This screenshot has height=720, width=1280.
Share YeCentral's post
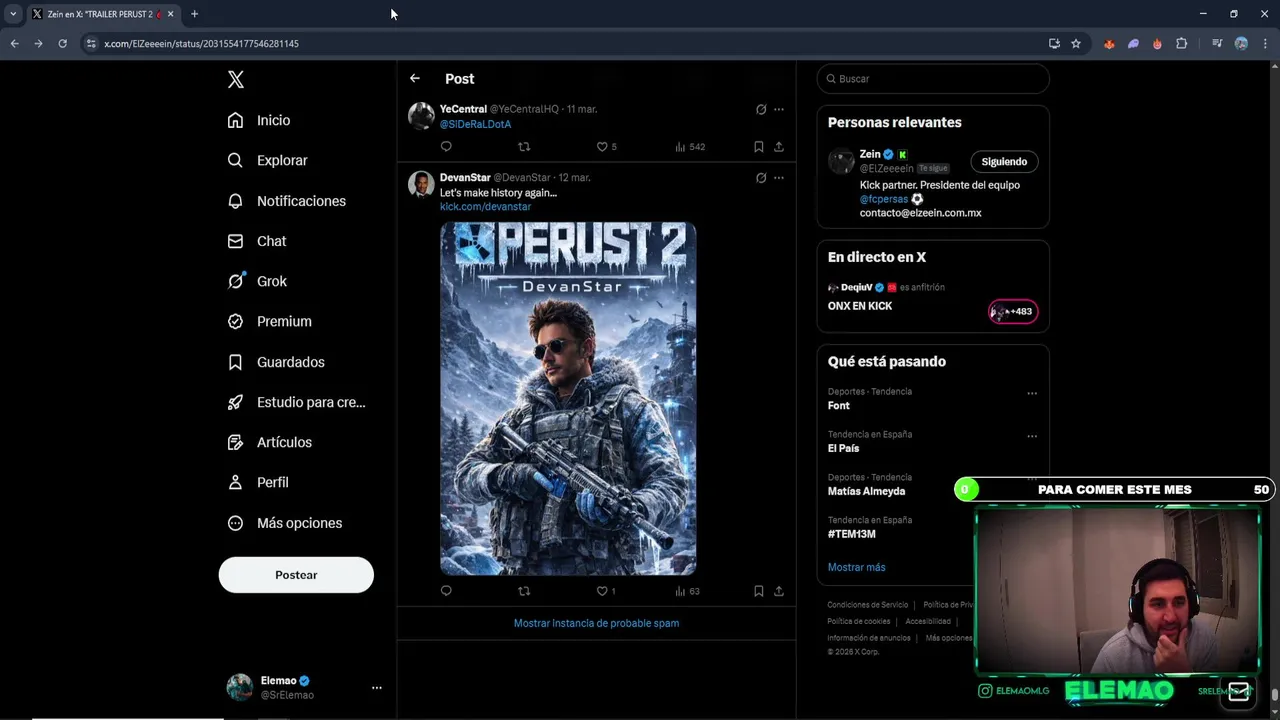click(x=779, y=146)
